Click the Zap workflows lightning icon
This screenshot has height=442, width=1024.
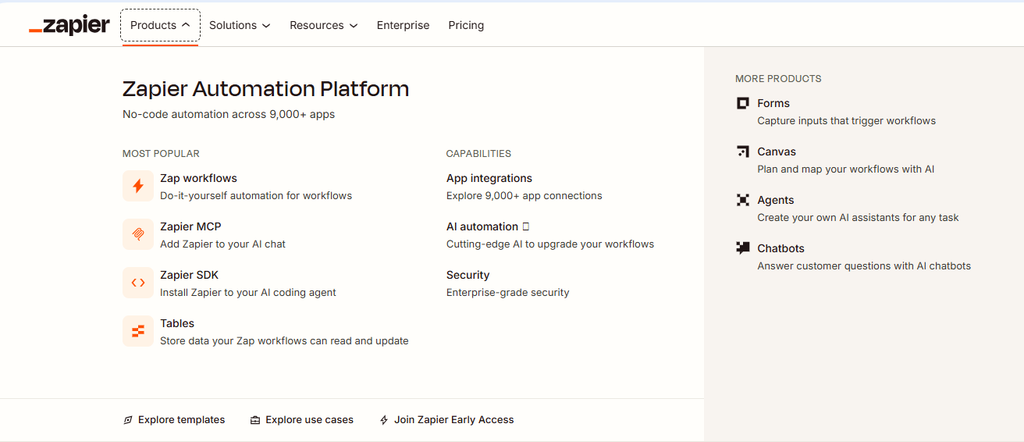[138, 186]
